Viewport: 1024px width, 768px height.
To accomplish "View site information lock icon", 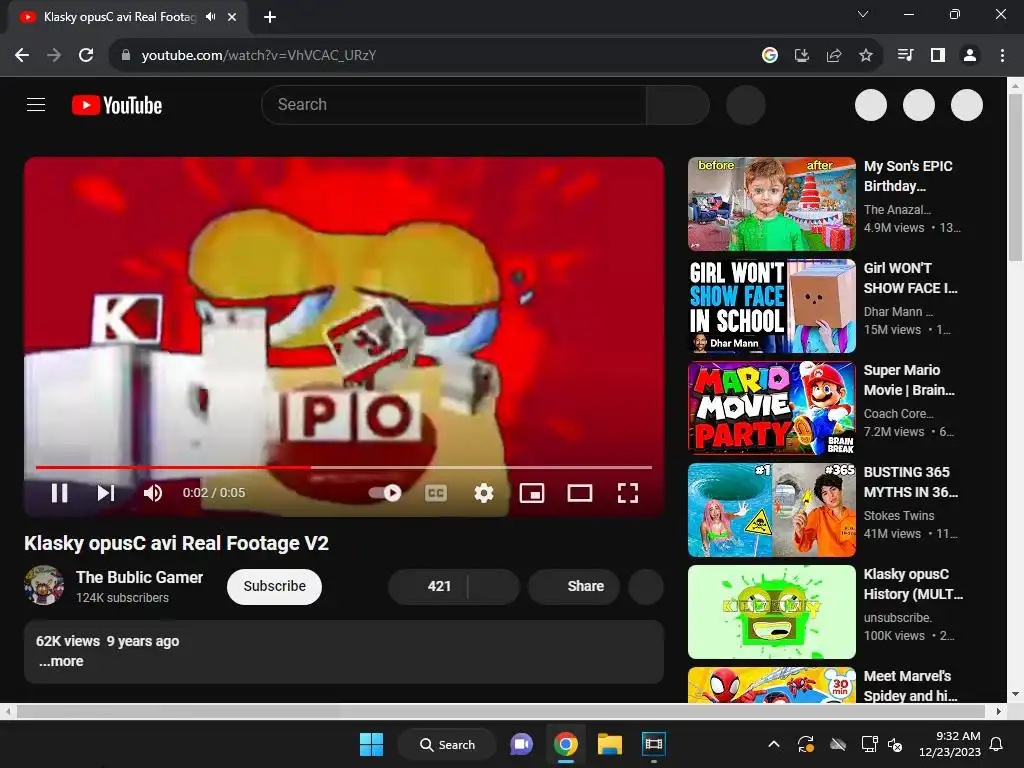I will pos(126,56).
